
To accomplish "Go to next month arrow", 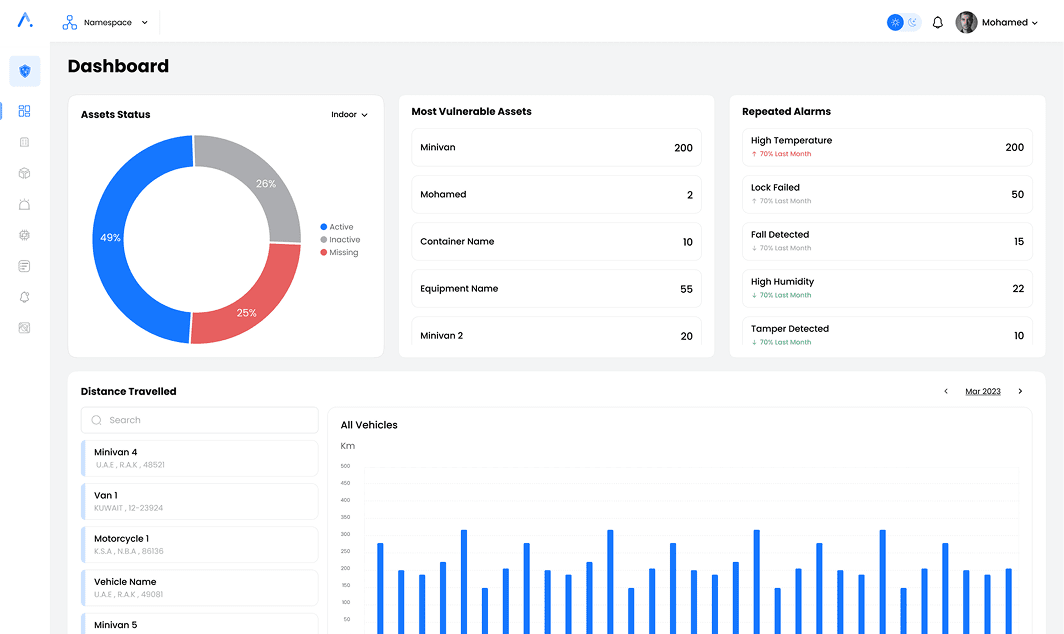I will click(1020, 391).
